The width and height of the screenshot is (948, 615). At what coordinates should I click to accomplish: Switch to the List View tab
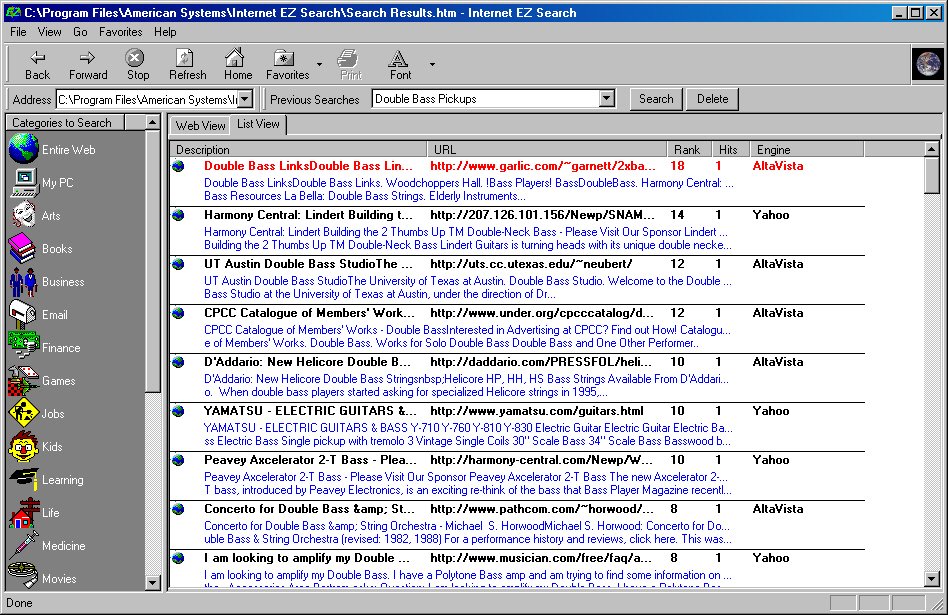(258, 124)
